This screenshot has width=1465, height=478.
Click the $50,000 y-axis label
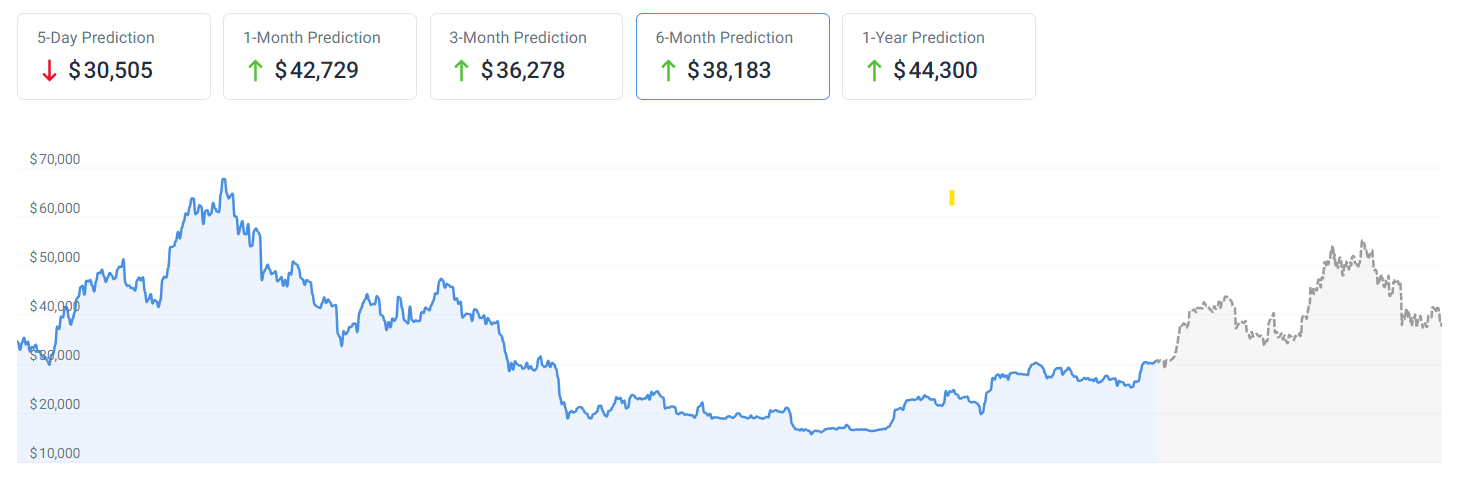[55, 257]
